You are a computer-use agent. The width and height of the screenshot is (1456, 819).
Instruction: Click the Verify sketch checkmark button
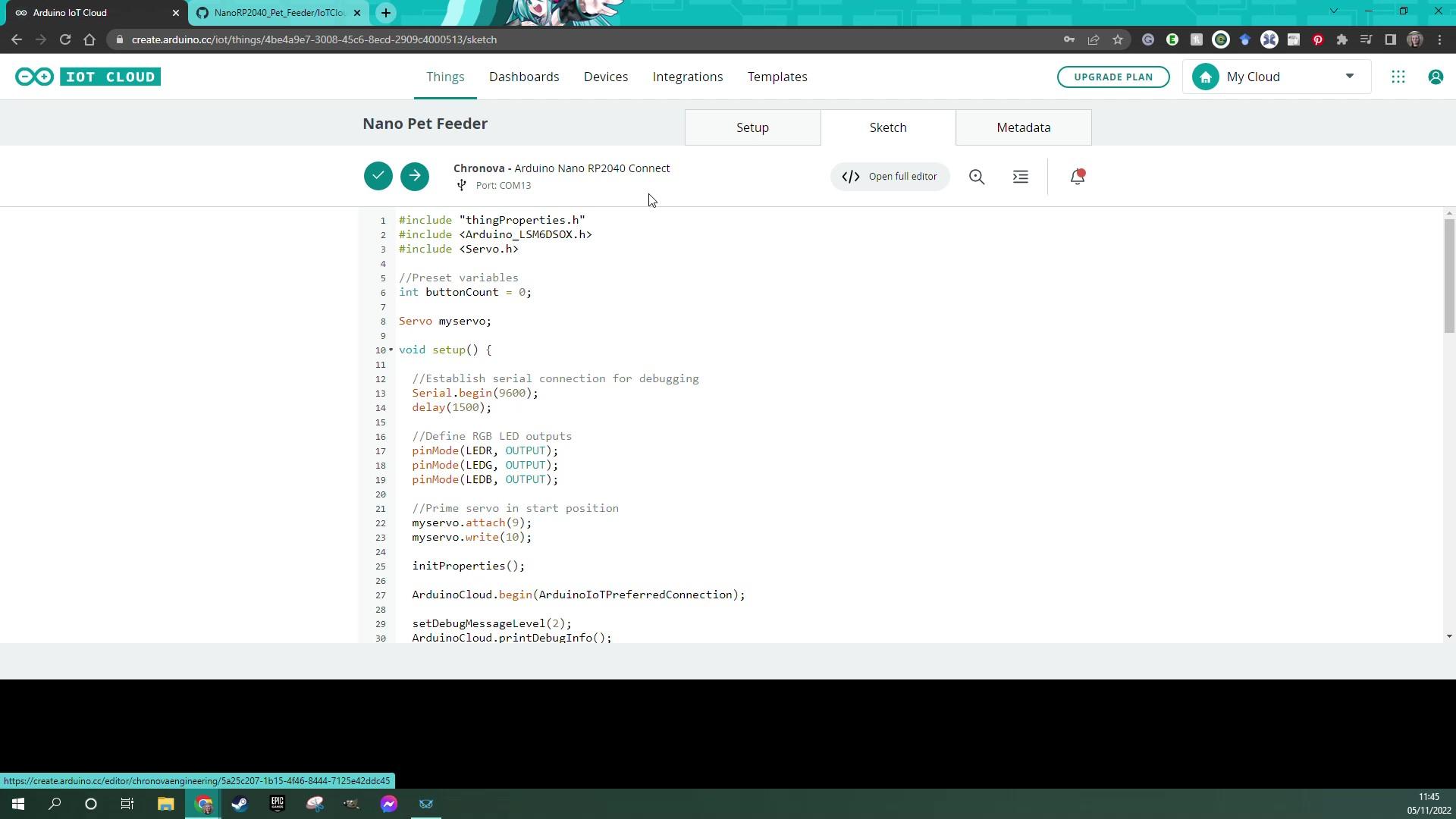pos(378,176)
